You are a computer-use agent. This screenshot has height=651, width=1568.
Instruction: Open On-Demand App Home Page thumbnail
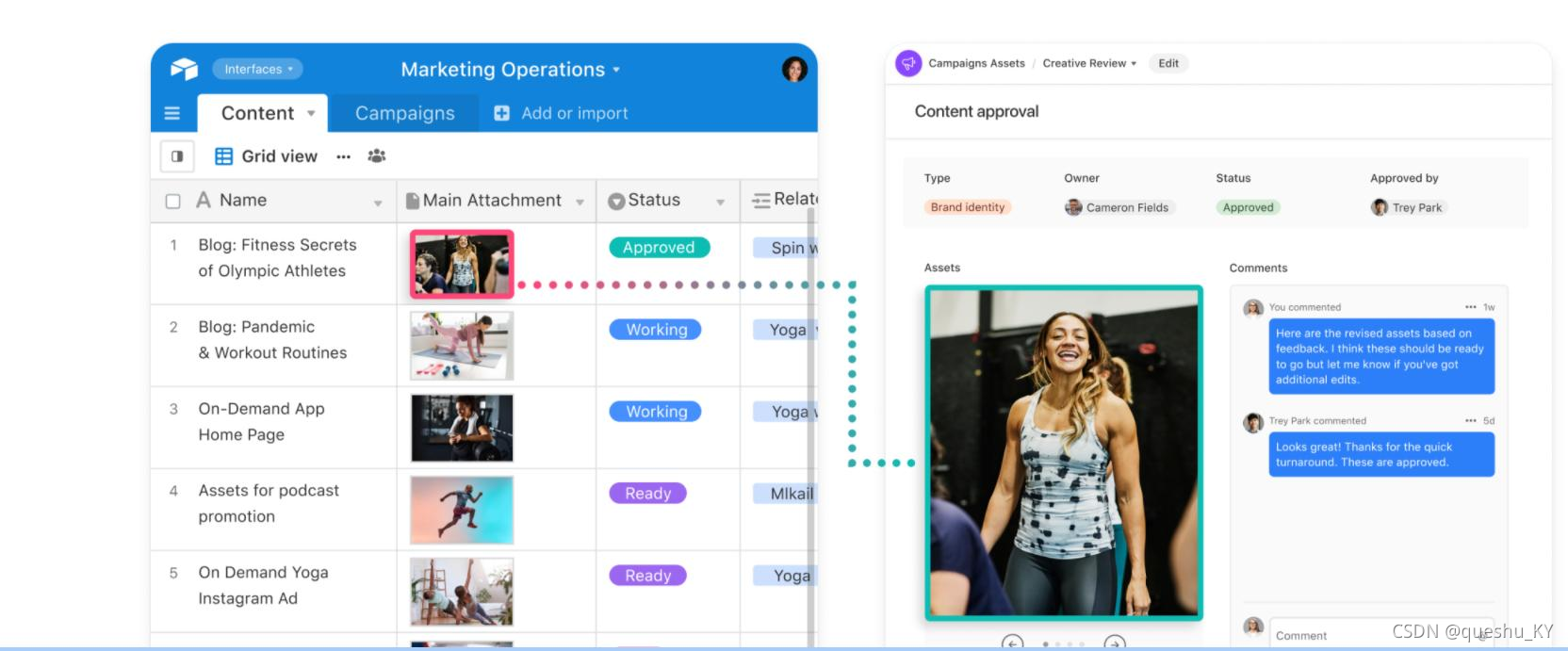pyautogui.click(x=462, y=428)
